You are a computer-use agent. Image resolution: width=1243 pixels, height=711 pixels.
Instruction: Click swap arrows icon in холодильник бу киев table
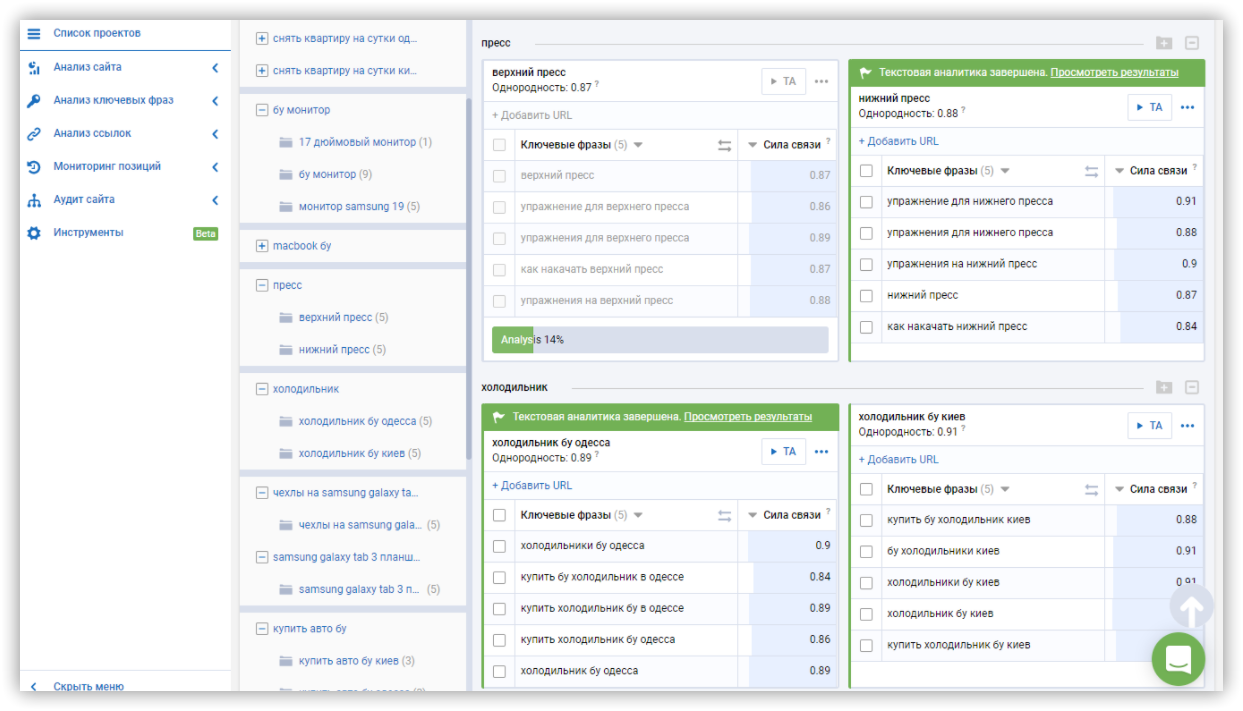click(1092, 489)
